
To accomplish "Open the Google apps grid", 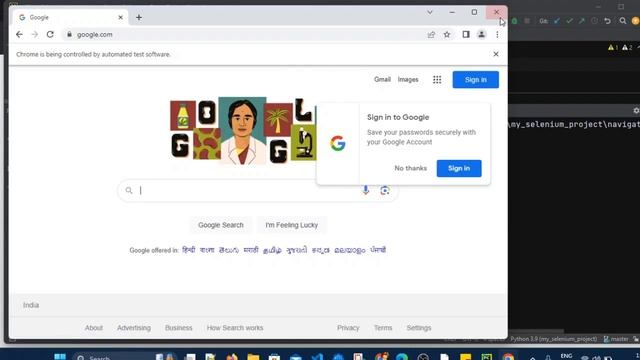I will tap(437, 80).
